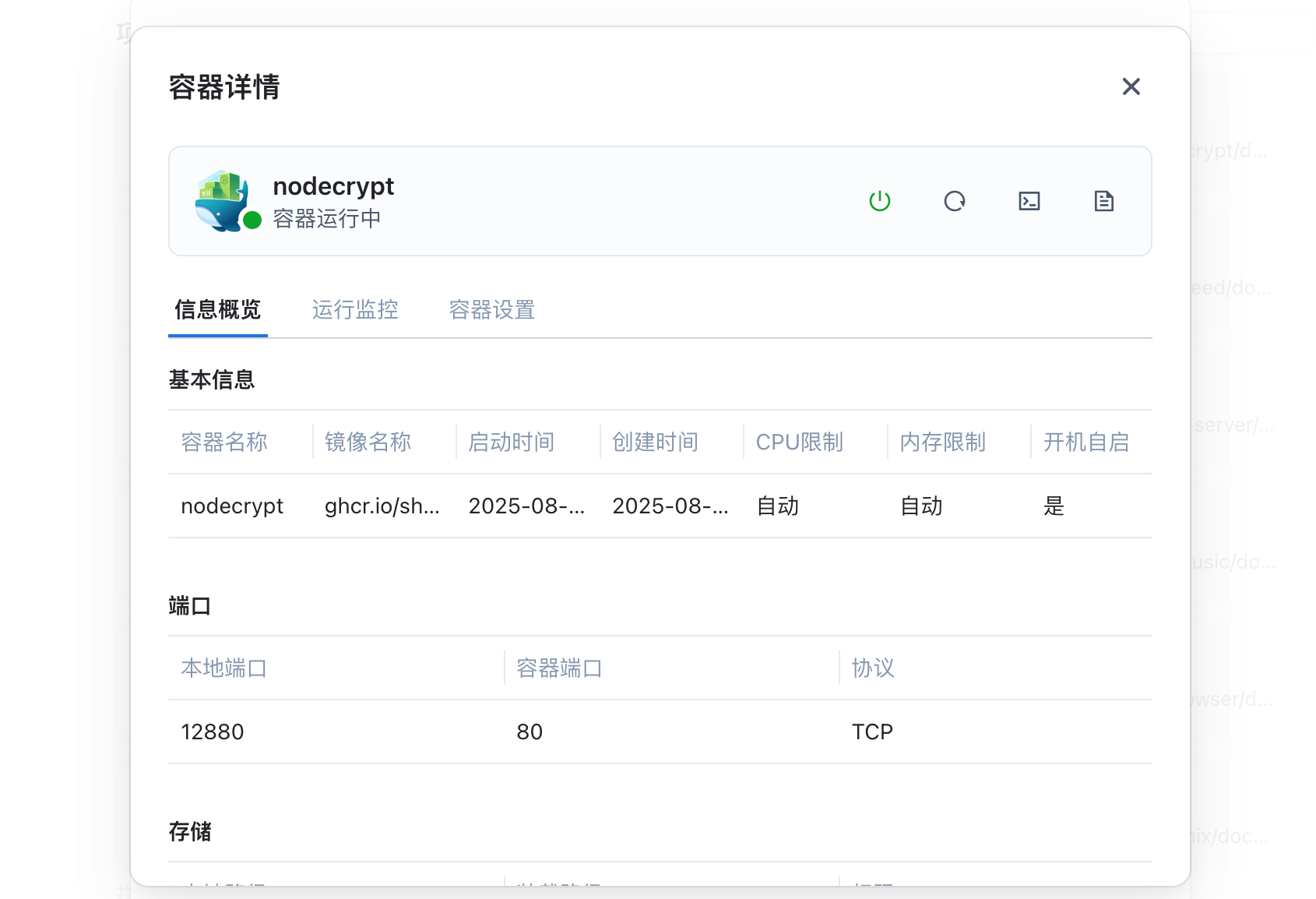
Task: Click the nodecrypt title in header card
Action: coord(333,187)
